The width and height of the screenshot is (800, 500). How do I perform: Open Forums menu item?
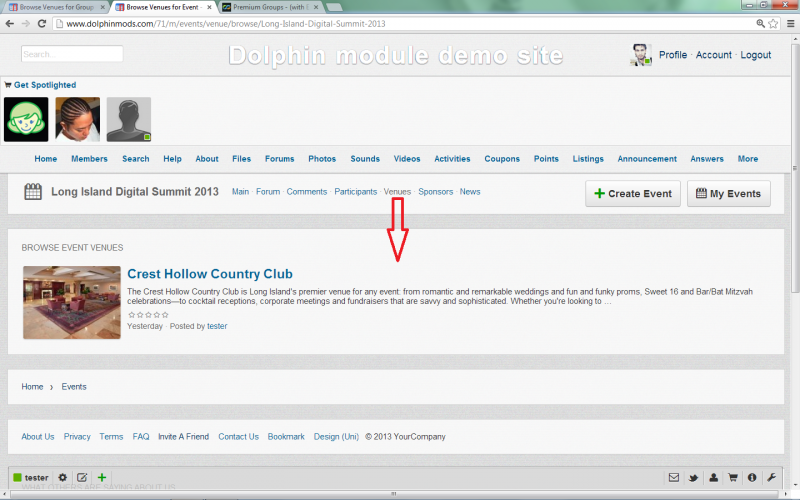(280, 159)
